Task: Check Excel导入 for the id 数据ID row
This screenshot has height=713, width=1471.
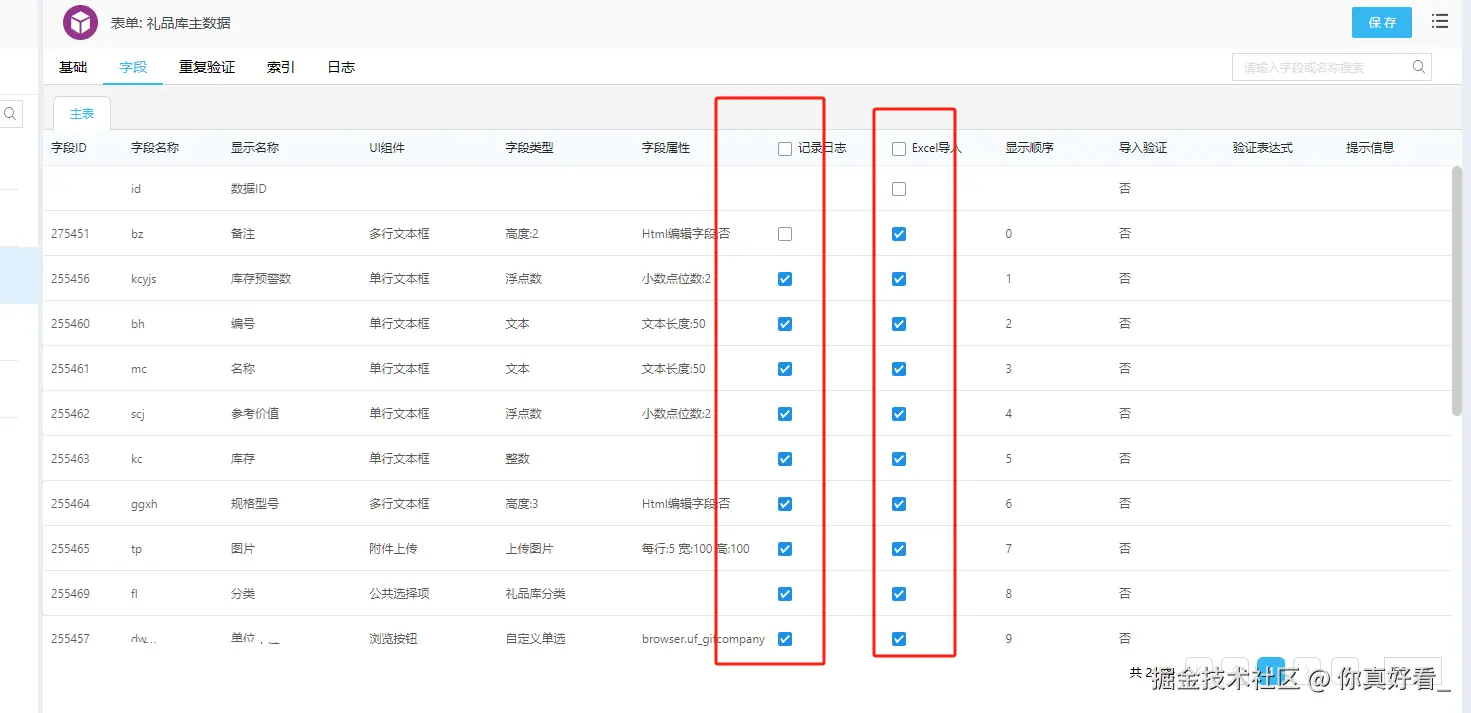Action: [x=899, y=189]
